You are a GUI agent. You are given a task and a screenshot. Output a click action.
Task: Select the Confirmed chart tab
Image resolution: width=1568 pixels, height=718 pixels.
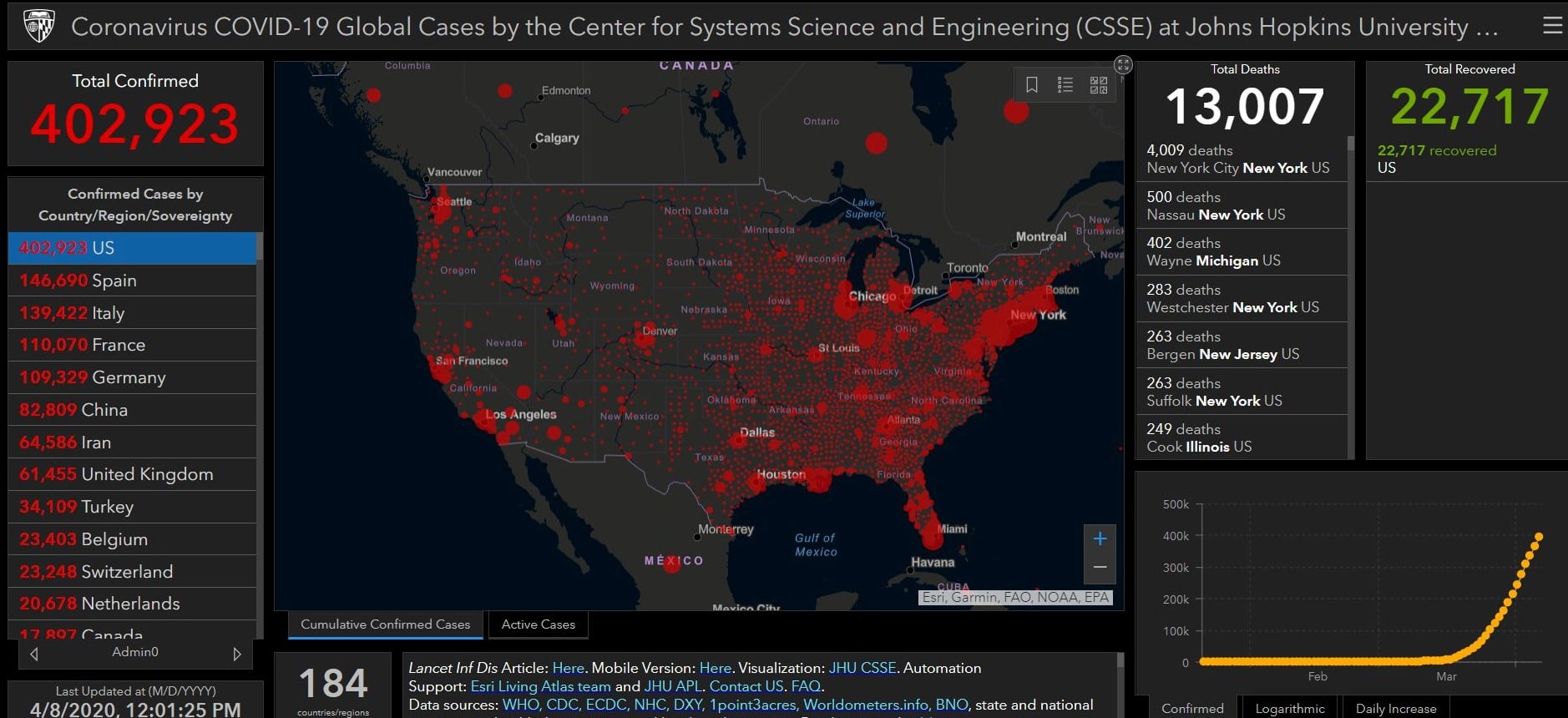[1192, 708]
